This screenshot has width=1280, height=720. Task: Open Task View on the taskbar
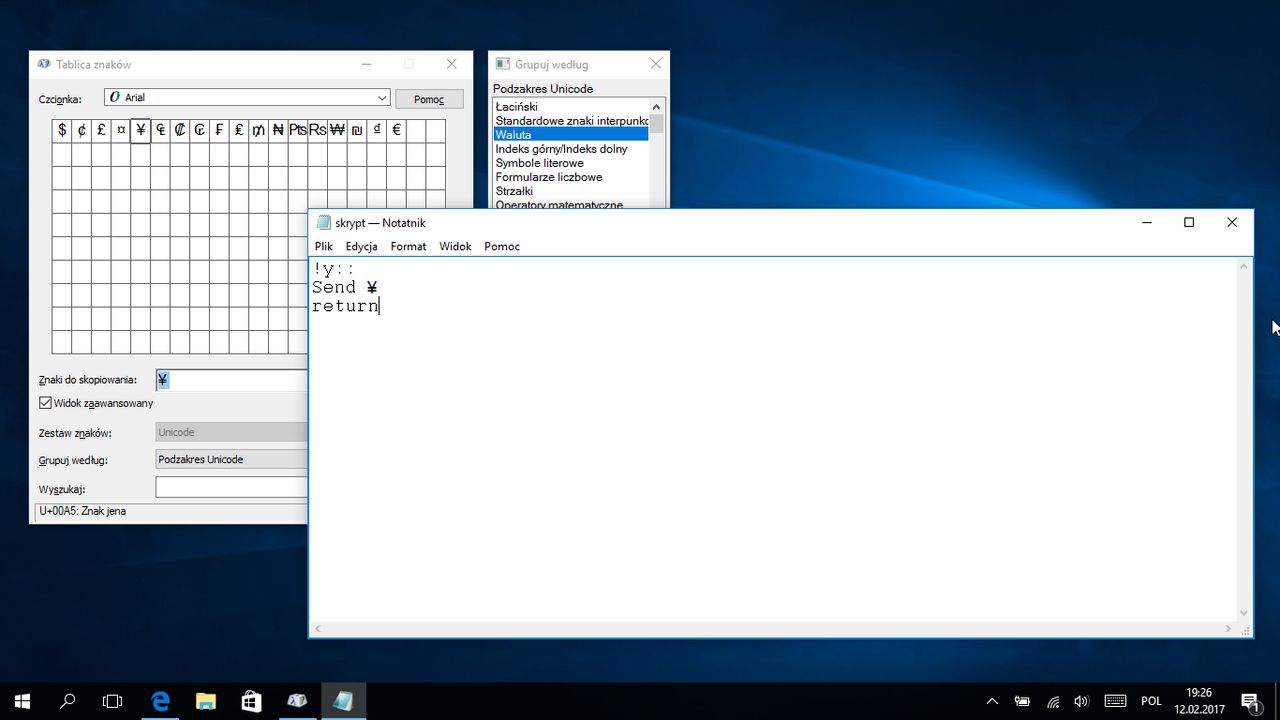coord(113,701)
